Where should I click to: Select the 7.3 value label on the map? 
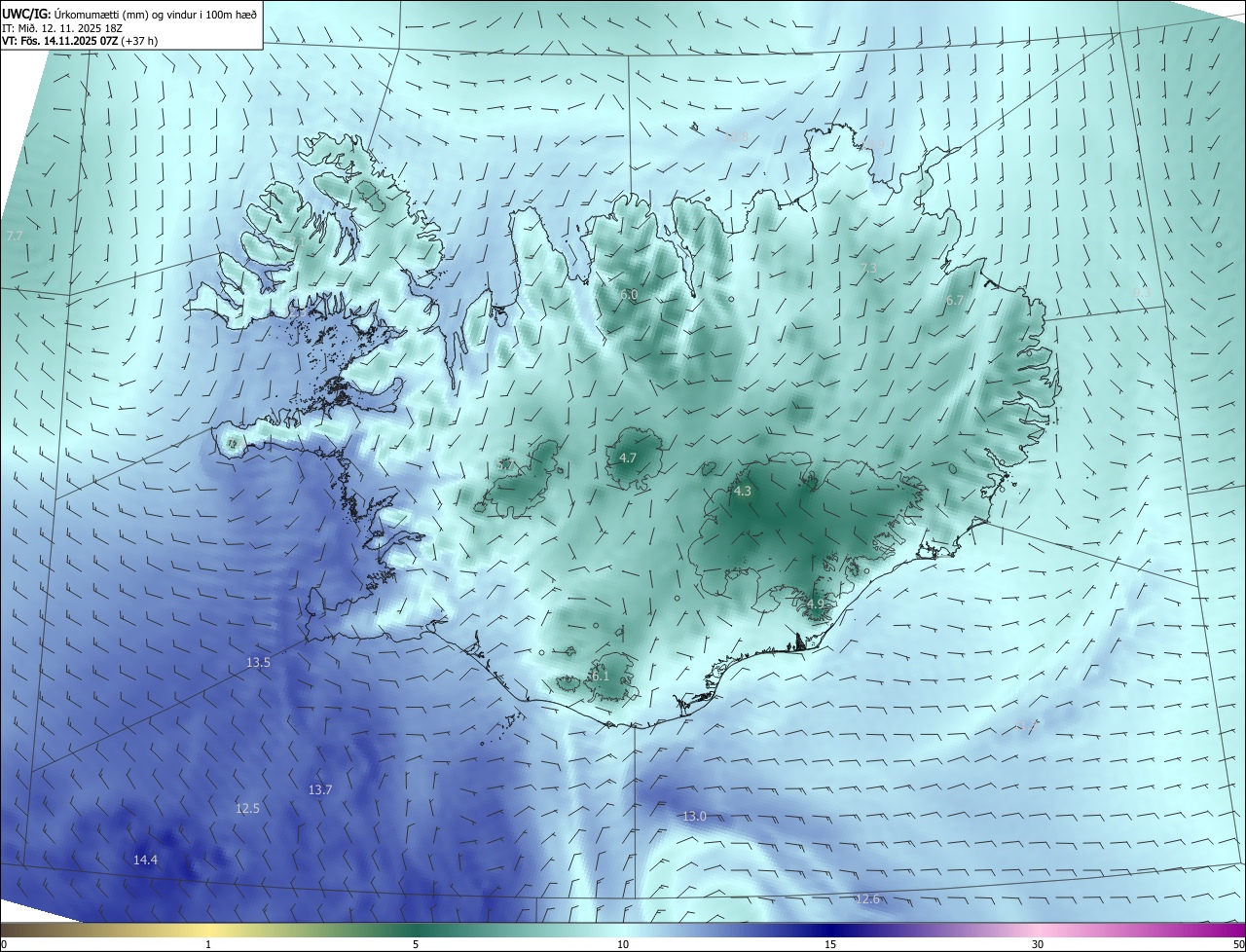868,268
